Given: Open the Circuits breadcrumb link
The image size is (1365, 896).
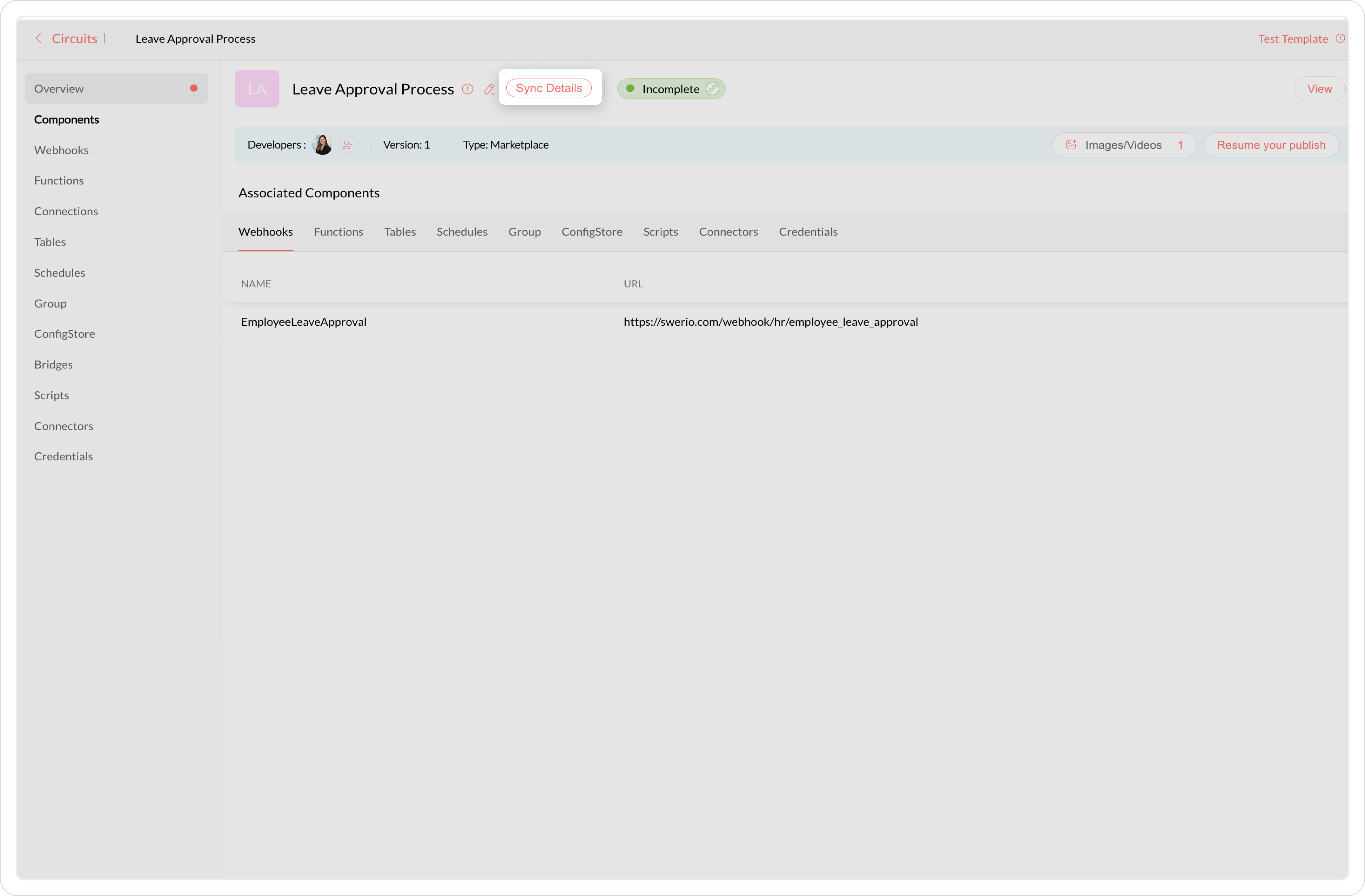Looking at the screenshot, I should point(75,38).
